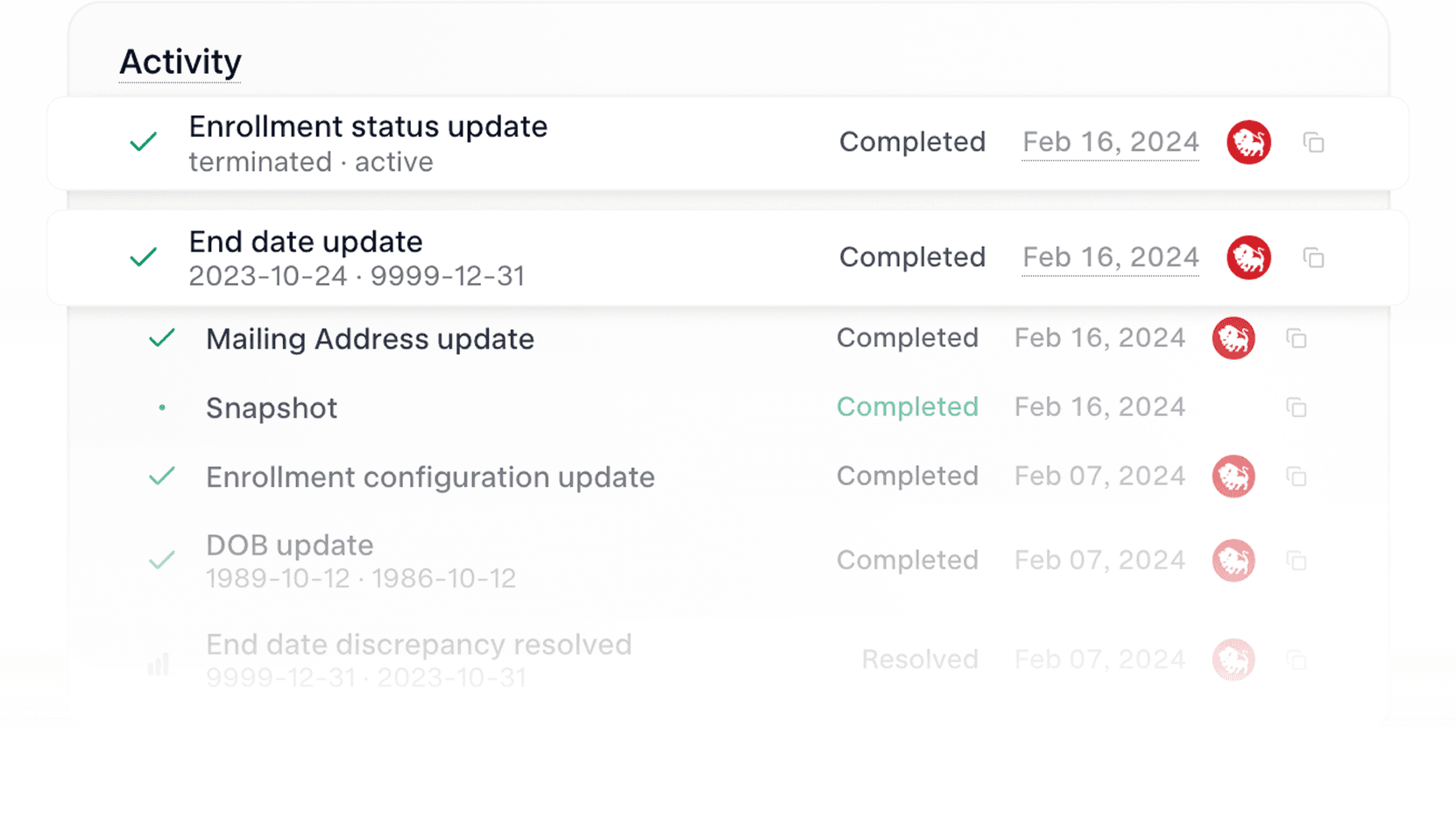This screenshot has height=820, width=1456.
Task: Copy the Mailing Address update entry
Action: pos(1297,338)
